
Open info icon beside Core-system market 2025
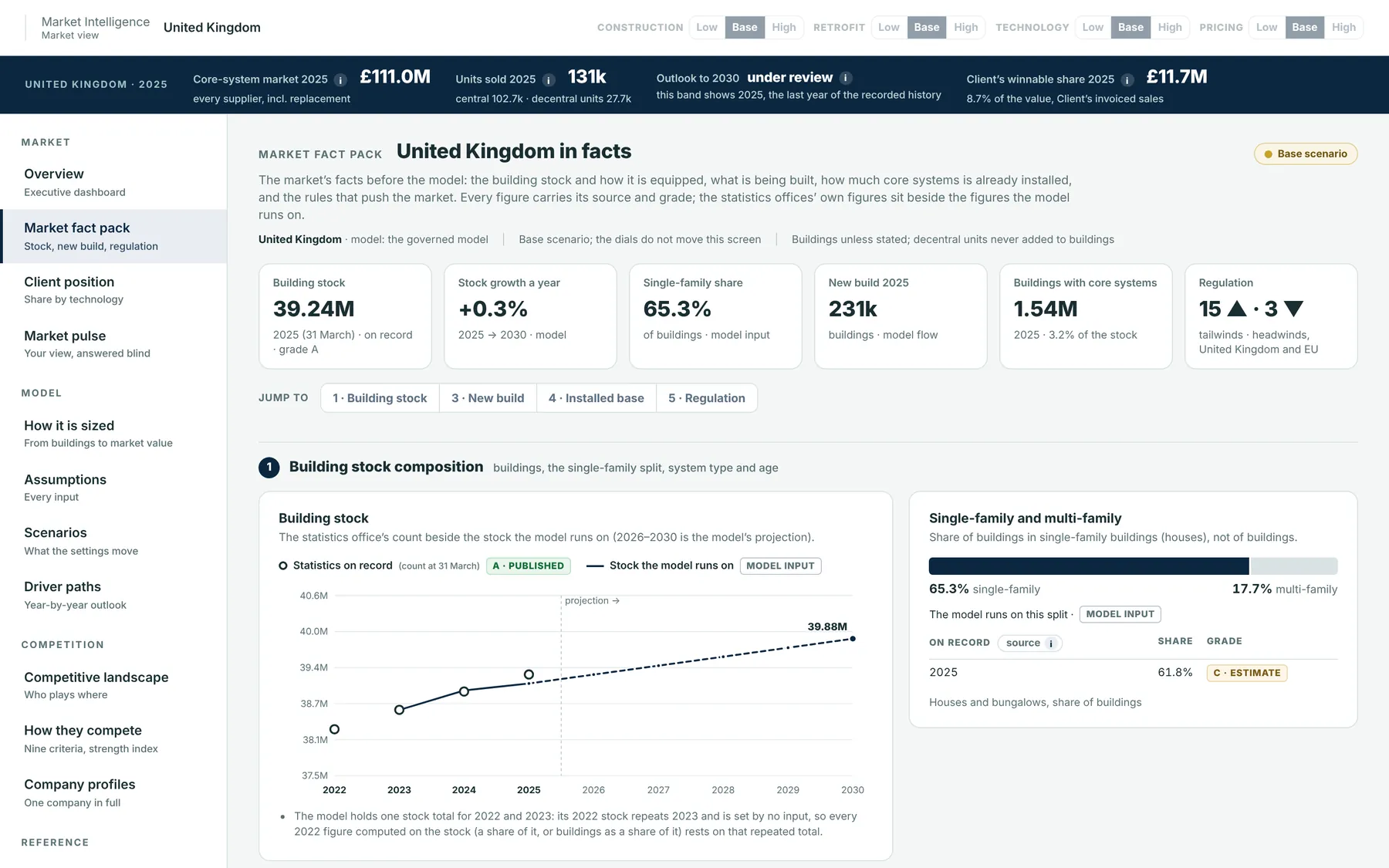pyautogui.click(x=340, y=79)
